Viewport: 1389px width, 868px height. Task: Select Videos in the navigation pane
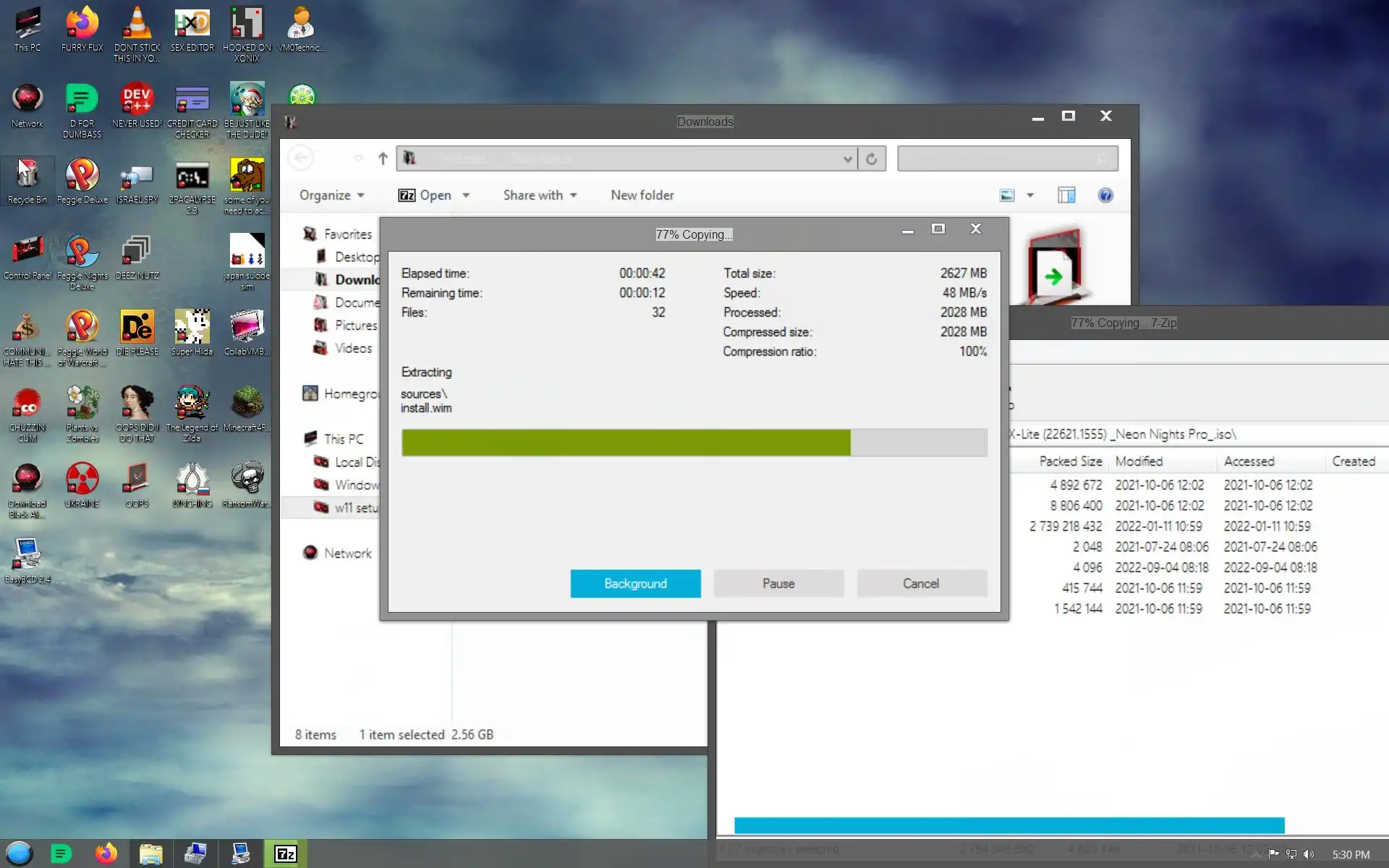click(353, 348)
